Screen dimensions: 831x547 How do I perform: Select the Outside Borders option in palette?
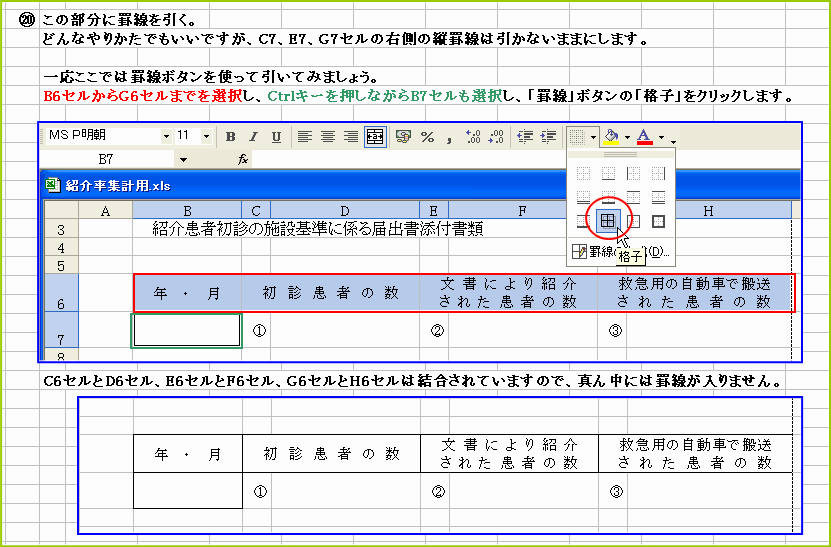point(633,221)
